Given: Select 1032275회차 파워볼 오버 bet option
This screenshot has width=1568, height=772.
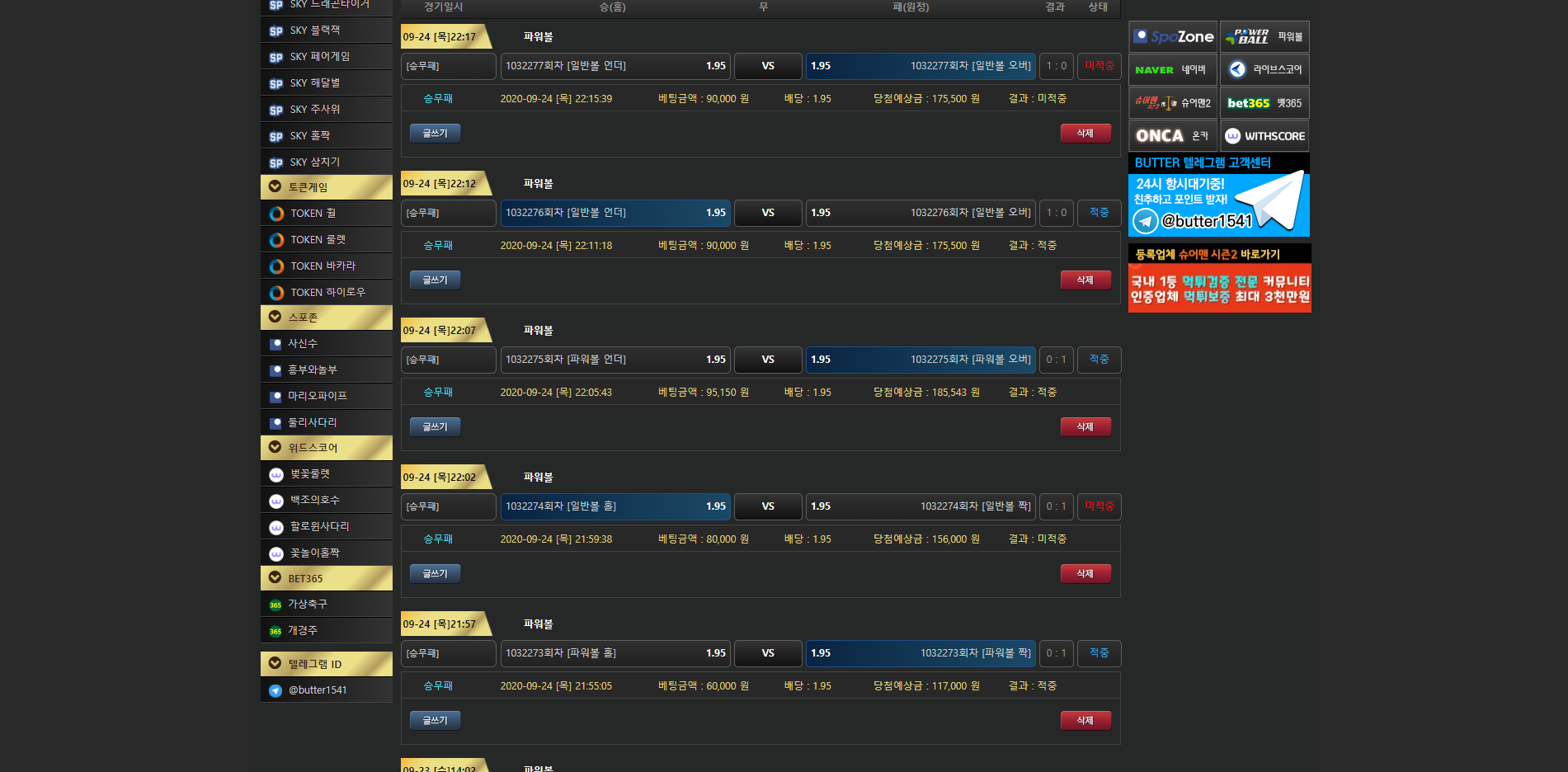Looking at the screenshot, I should point(920,360).
